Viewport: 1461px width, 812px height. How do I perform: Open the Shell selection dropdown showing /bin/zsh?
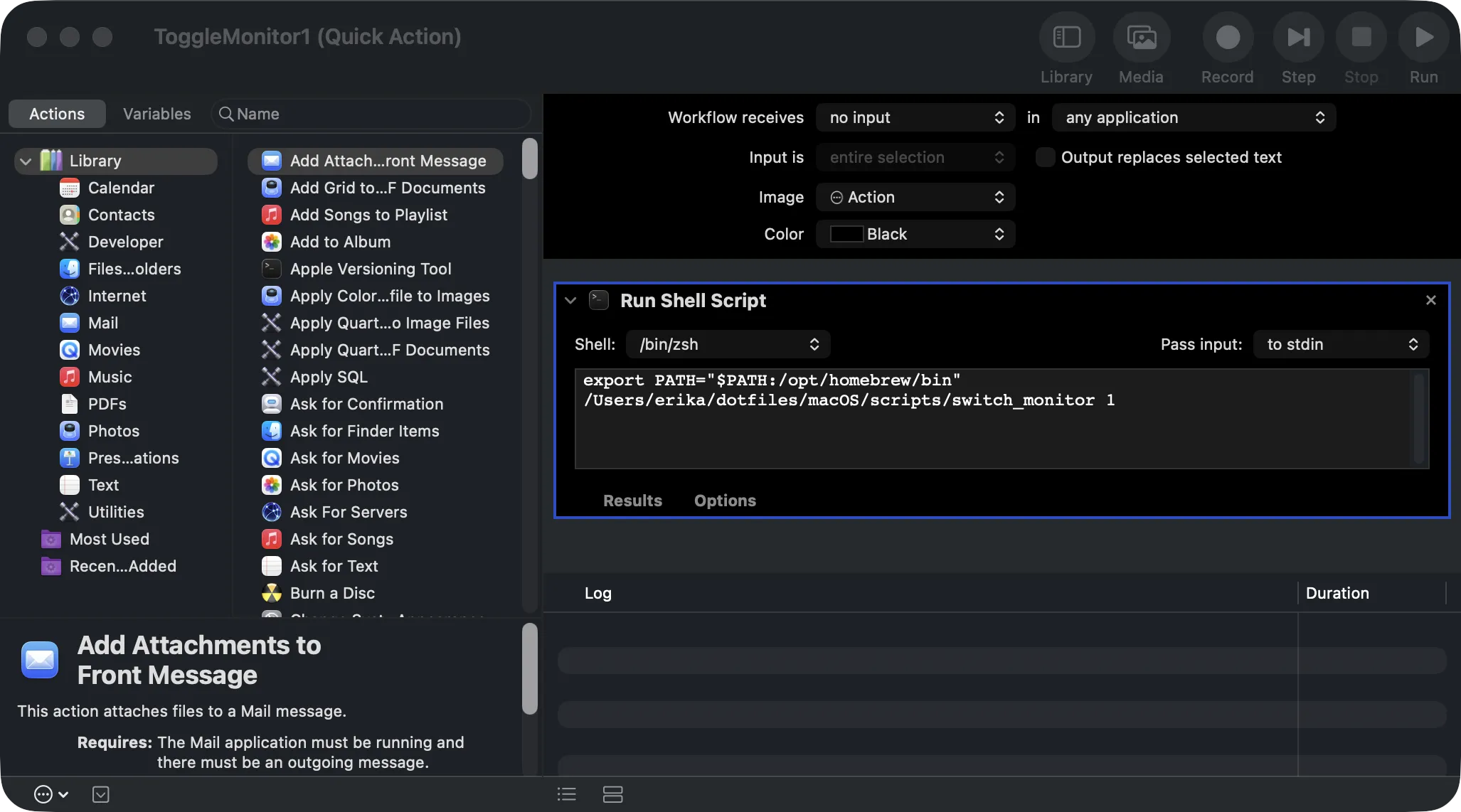pyautogui.click(x=728, y=344)
